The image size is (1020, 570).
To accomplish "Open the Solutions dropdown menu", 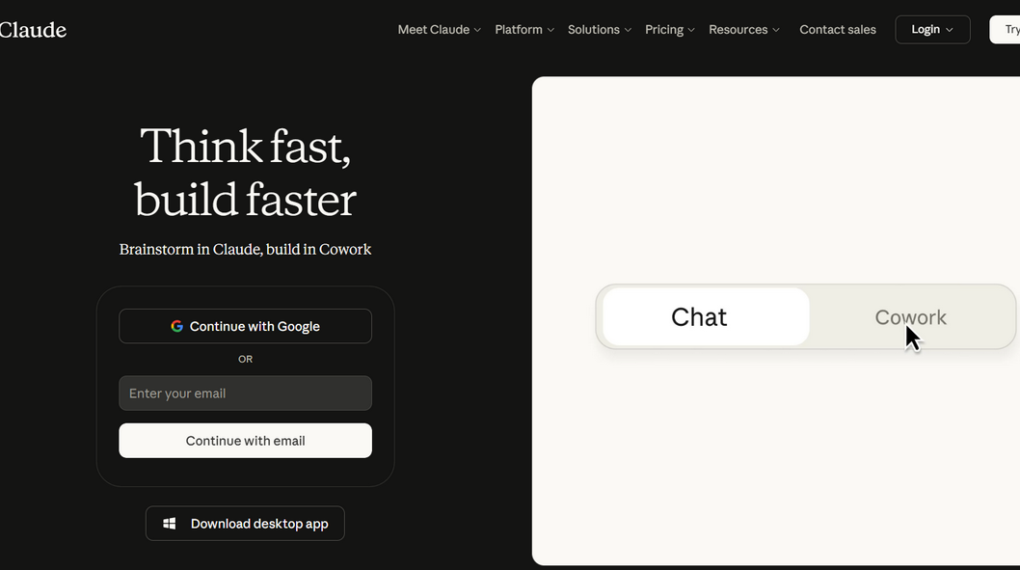I will pos(599,30).
